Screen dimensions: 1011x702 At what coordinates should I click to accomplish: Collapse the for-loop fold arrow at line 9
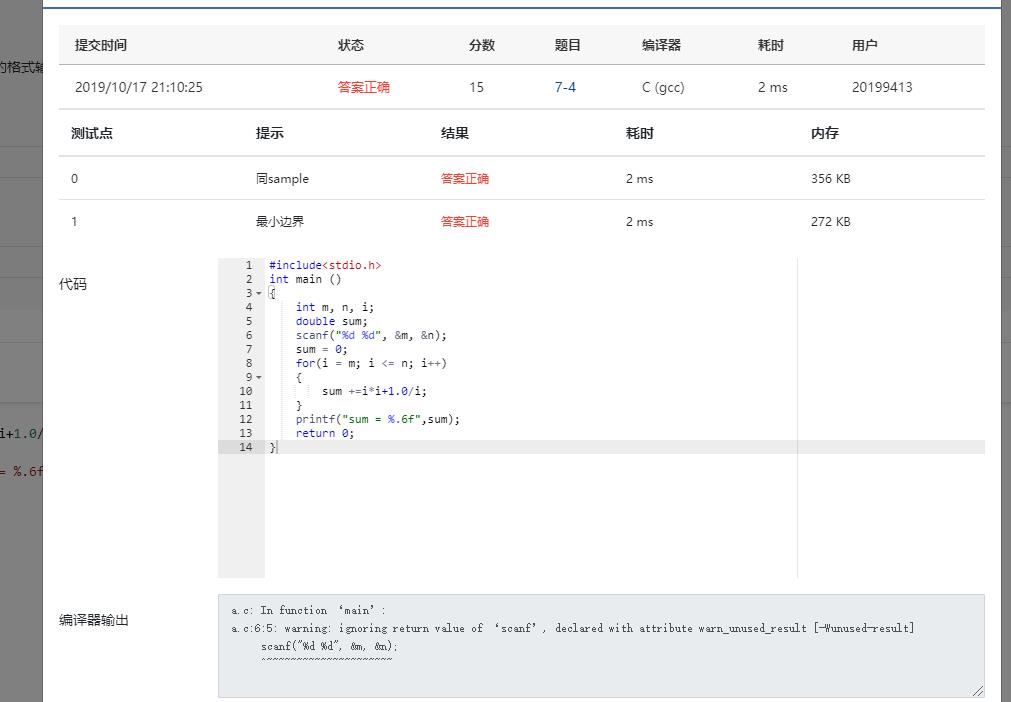point(259,378)
